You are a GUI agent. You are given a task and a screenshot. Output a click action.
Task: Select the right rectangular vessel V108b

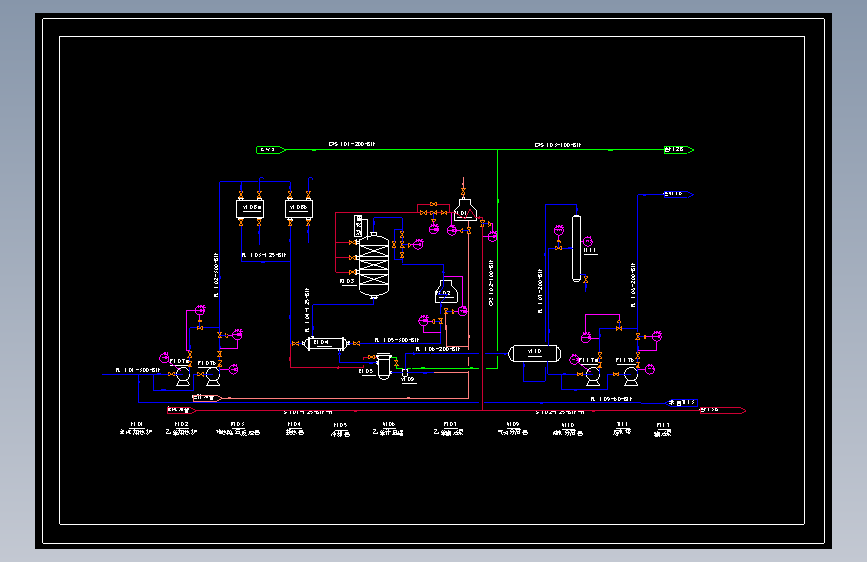299,209
